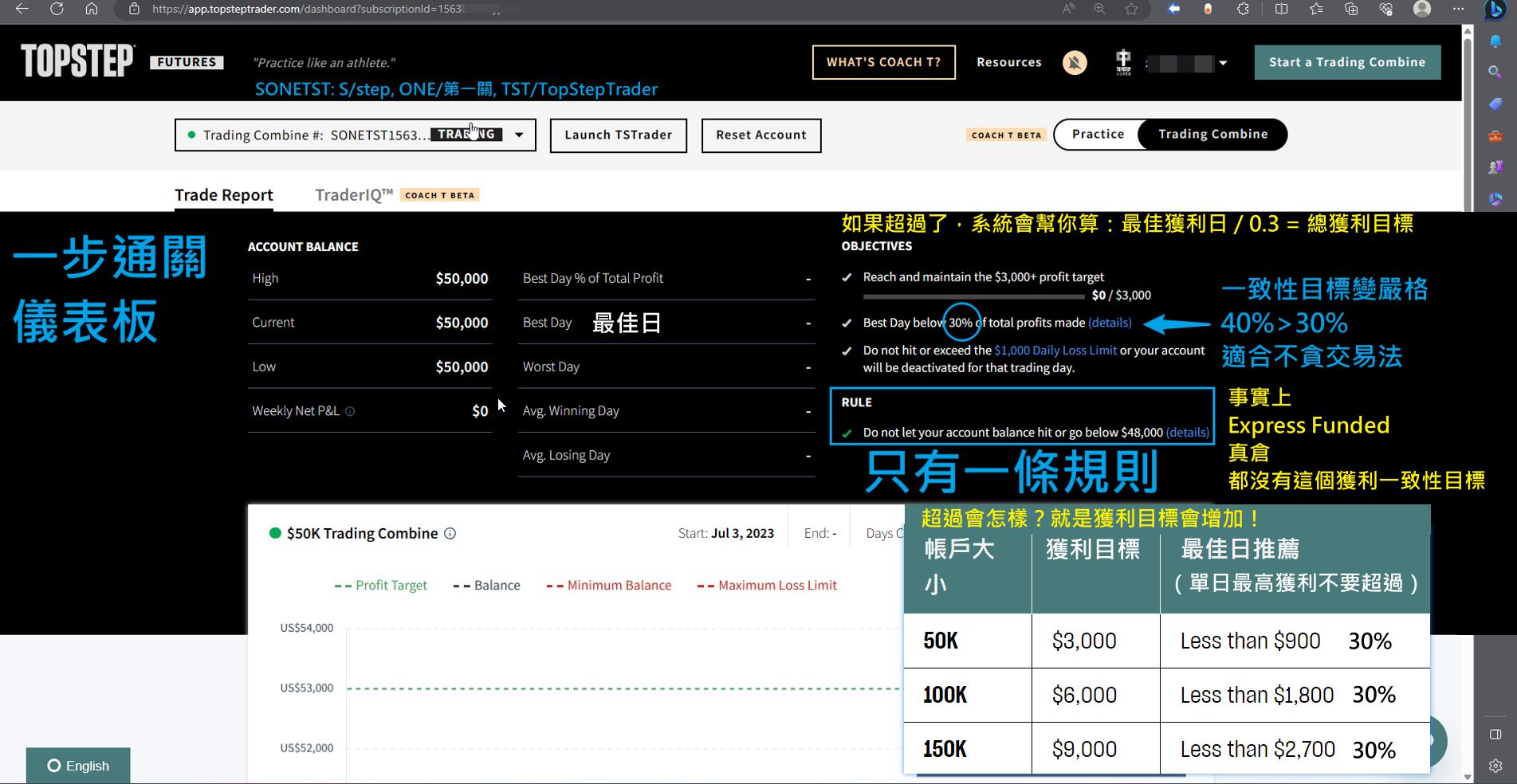Click the Worst Day row label
Viewport: 1517px width, 784px height.
point(551,367)
